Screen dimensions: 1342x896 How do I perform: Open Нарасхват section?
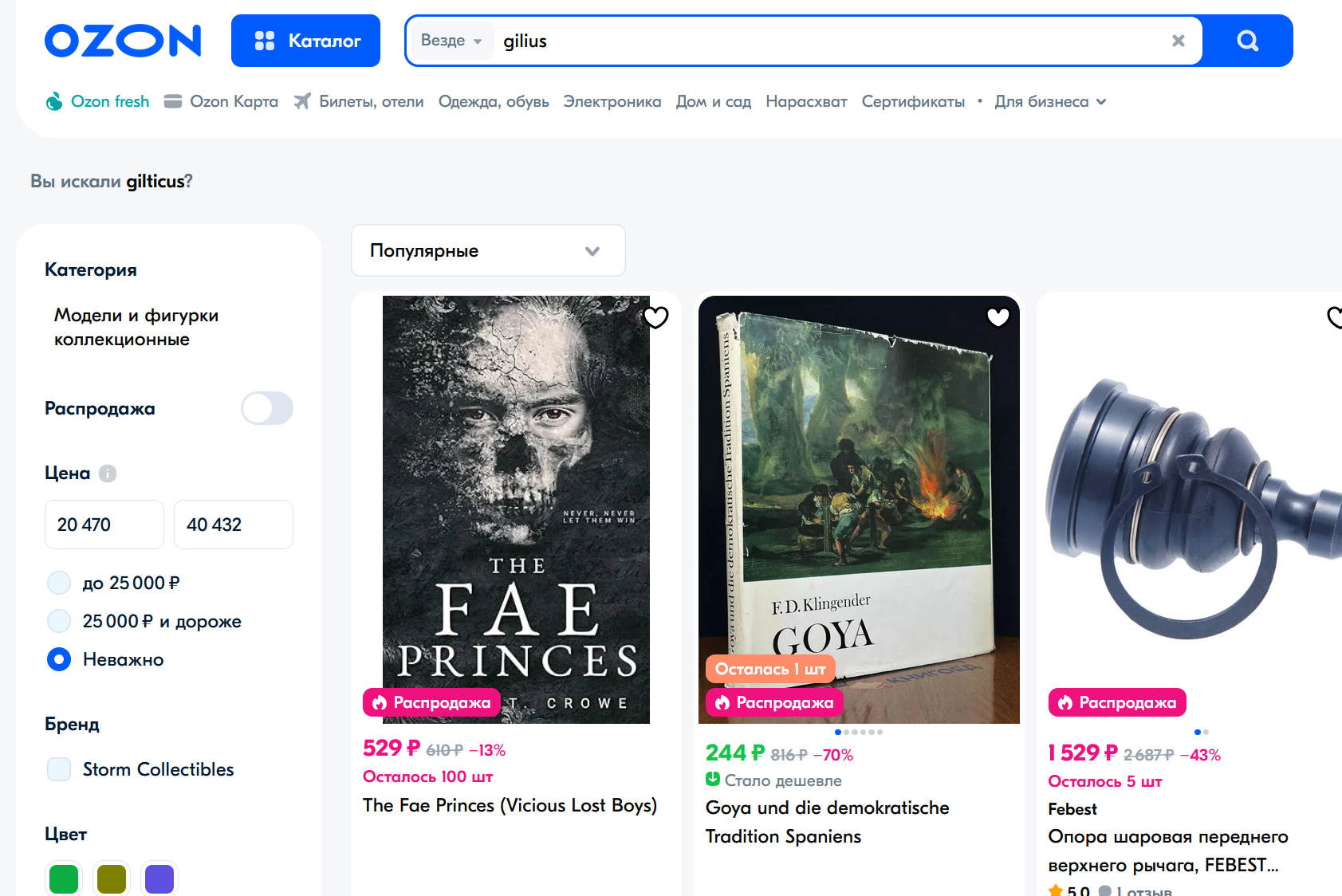tap(806, 101)
